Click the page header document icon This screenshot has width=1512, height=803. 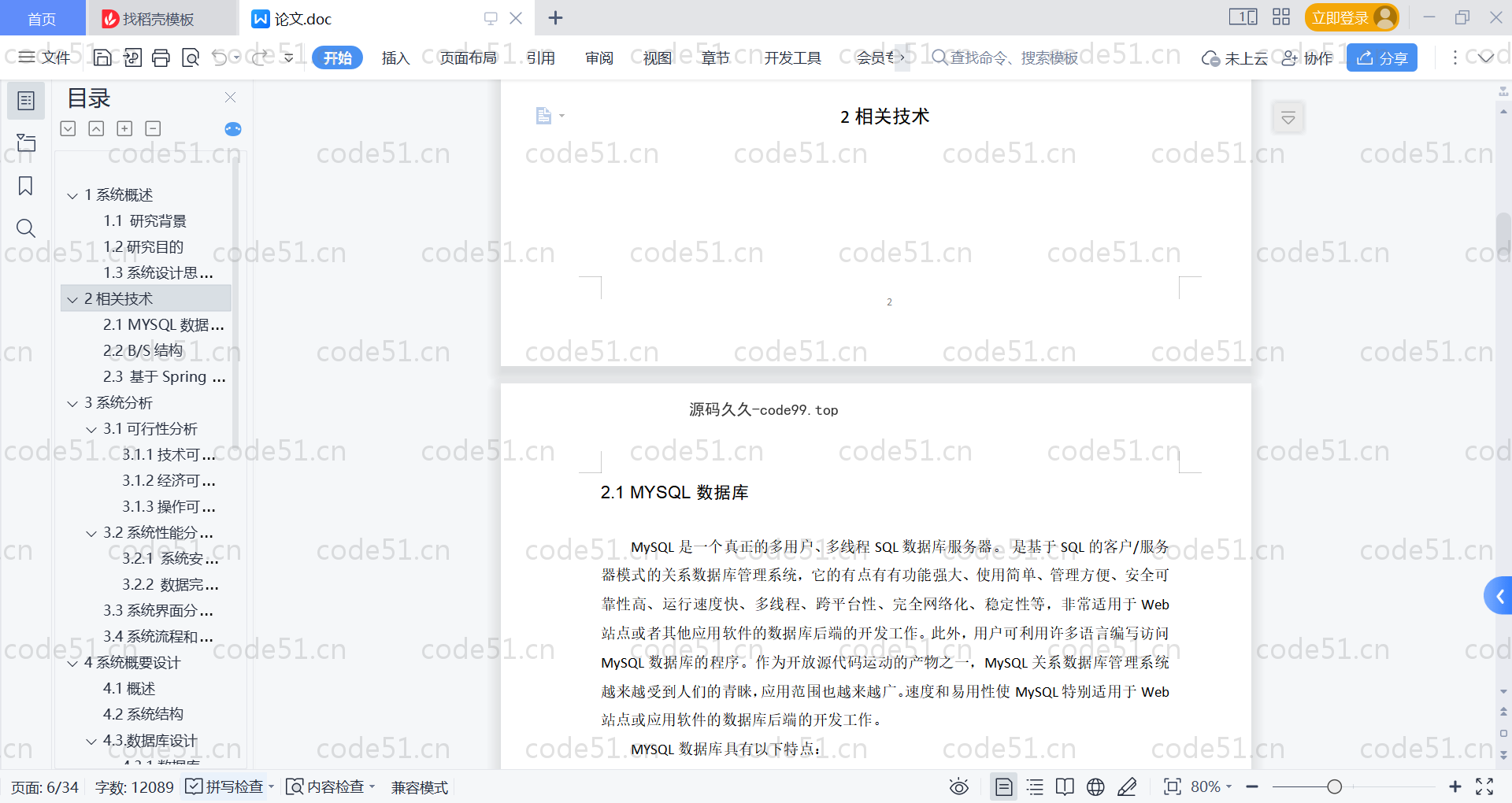[x=544, y=116]
